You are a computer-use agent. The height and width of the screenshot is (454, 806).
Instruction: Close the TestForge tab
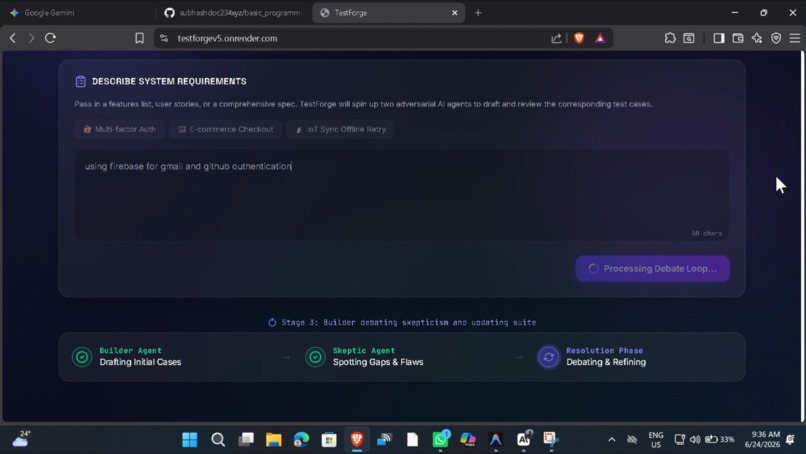click(x=454, y=13)
